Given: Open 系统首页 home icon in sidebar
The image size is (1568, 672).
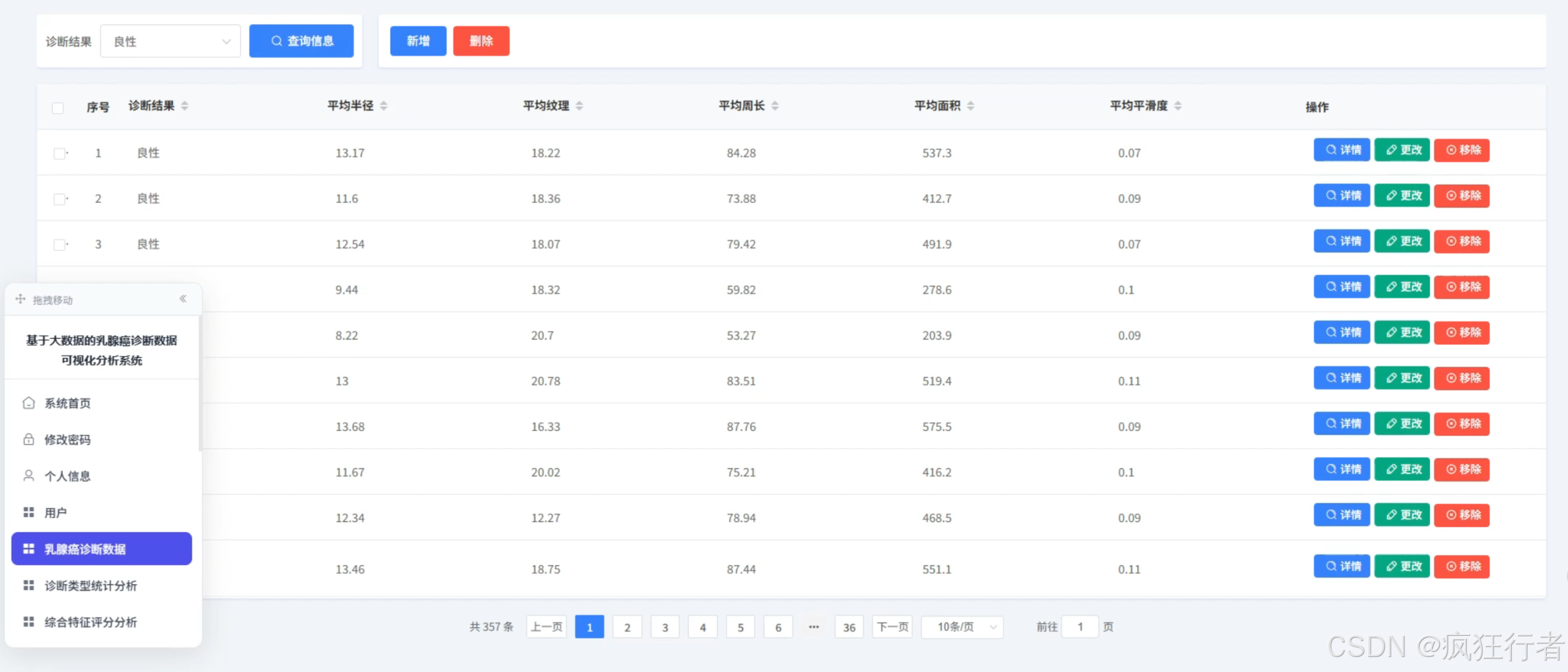Looking at the screenshot, I should point(29,403).
